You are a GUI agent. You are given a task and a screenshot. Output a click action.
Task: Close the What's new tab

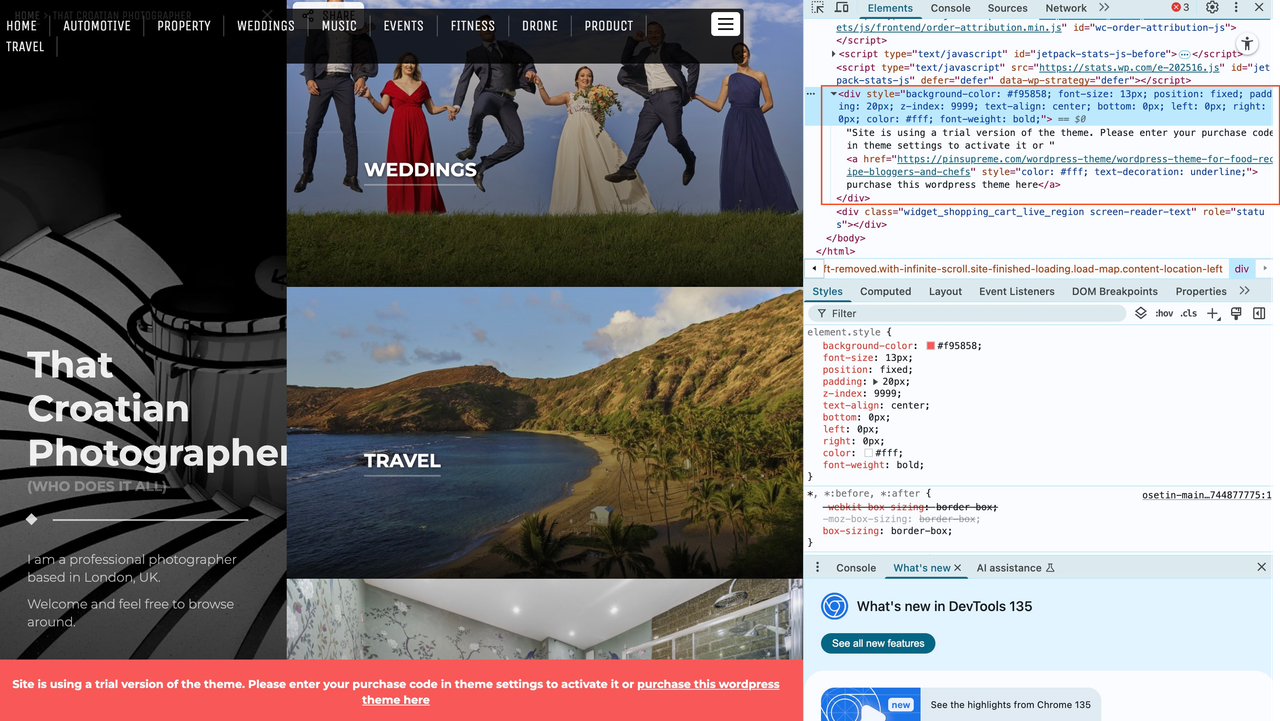pyautogui.click(x=957, y=568)
